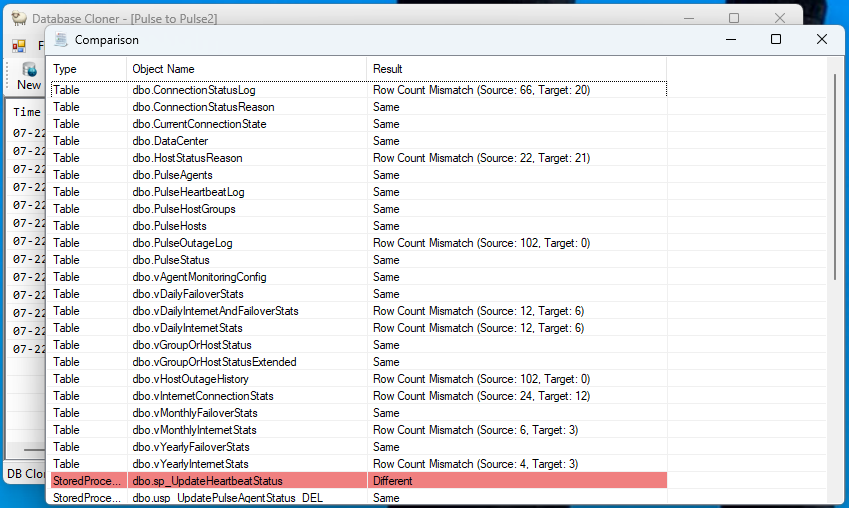Click the red 'Different' result cell
Image resolution: width=849 pixels, height=508 pixels.
tap(517, 481)
